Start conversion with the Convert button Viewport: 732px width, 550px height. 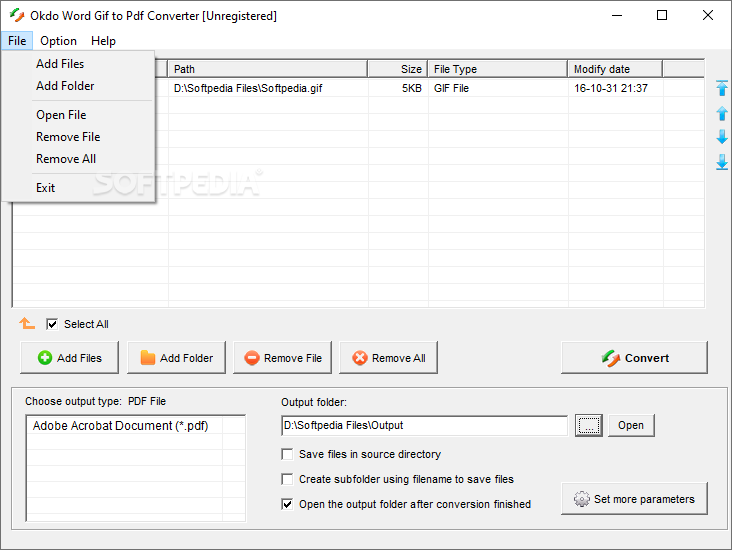634,358
